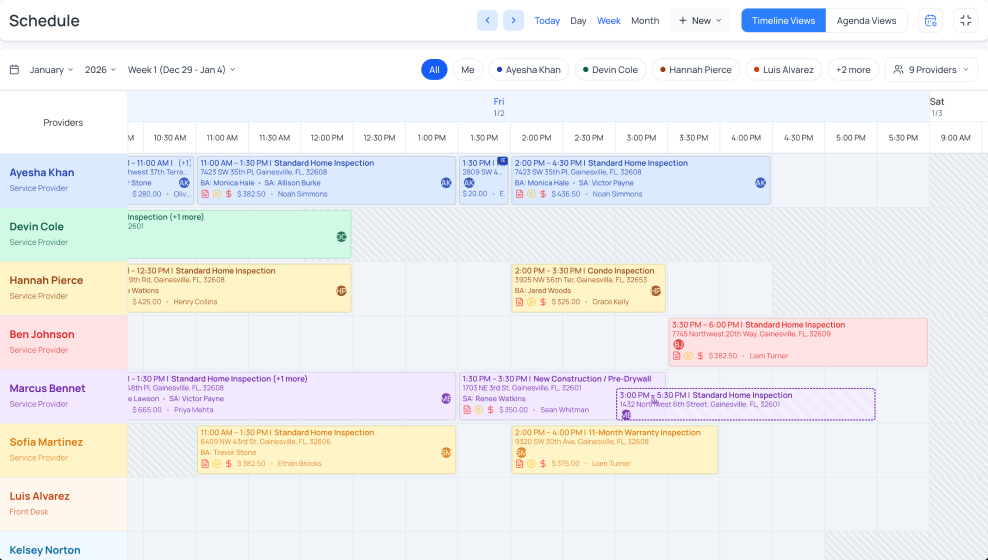Viewport: 988px width, 560px height.
Task: Click orange status circle on Liam Turner $382.50 job
Action: (x=689, y=356)
